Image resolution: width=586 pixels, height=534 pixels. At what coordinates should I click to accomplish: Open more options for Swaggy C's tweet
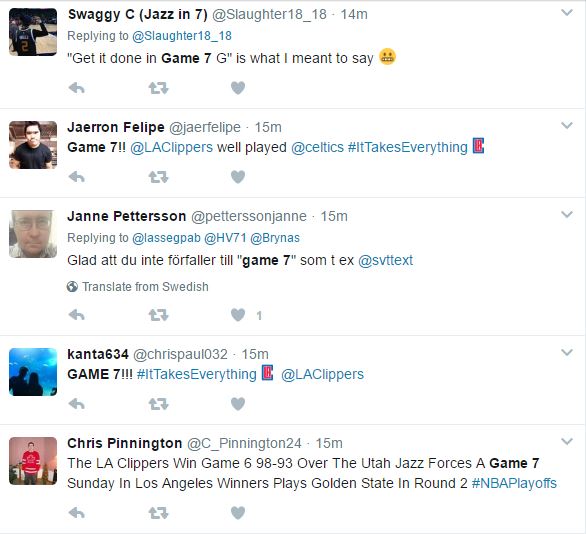567,13
